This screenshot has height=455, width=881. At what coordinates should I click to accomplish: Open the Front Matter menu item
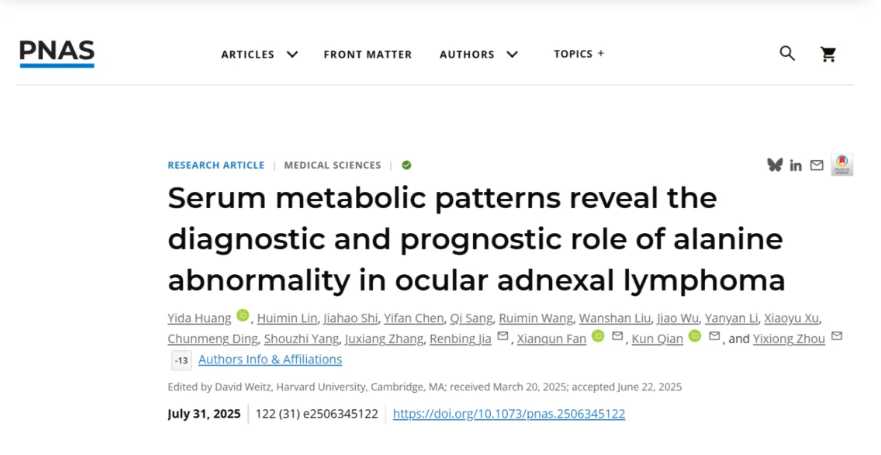[x=367, y=54]
